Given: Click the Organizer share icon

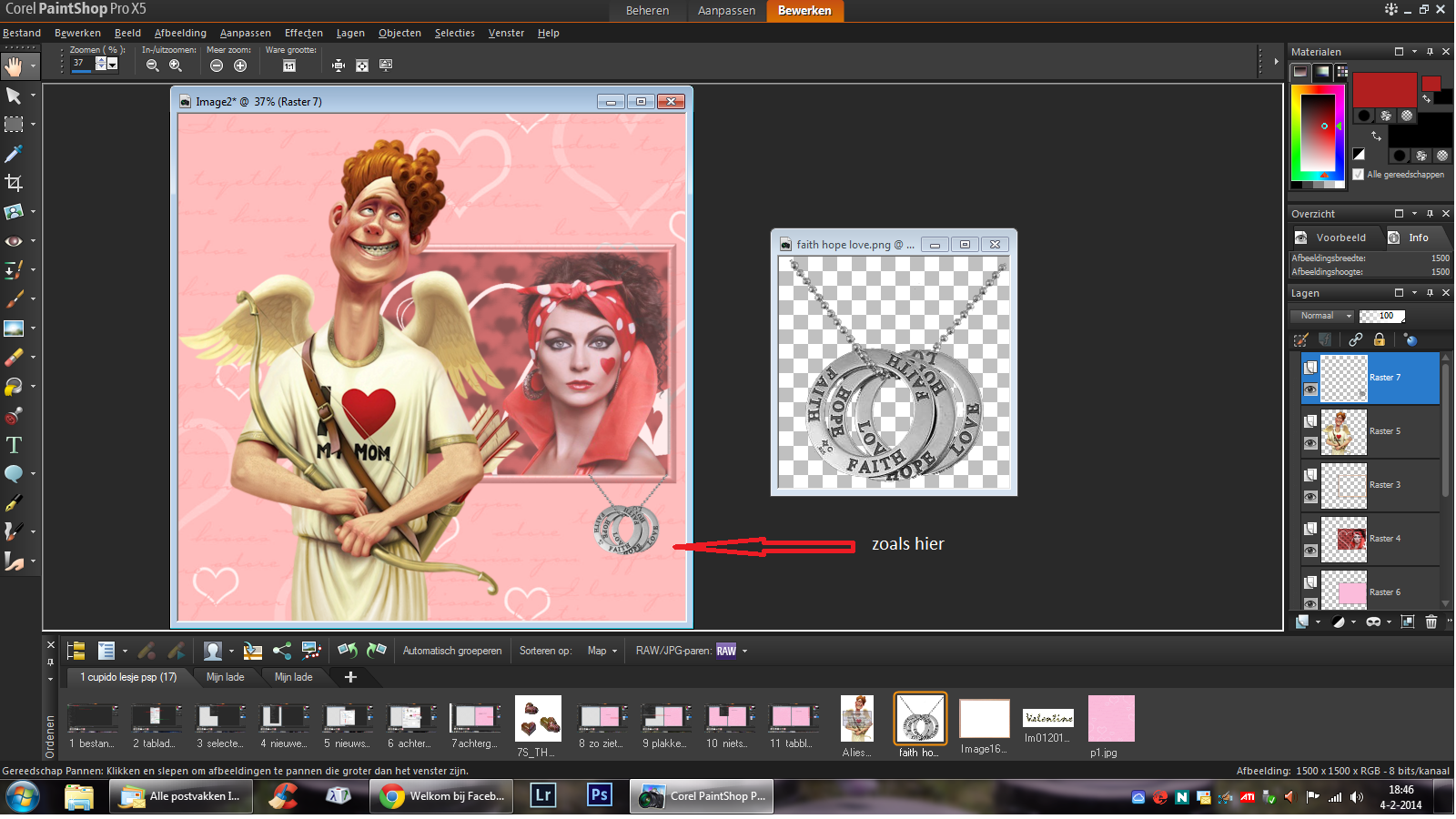Looking at the screenshot, I should [282, 651].
